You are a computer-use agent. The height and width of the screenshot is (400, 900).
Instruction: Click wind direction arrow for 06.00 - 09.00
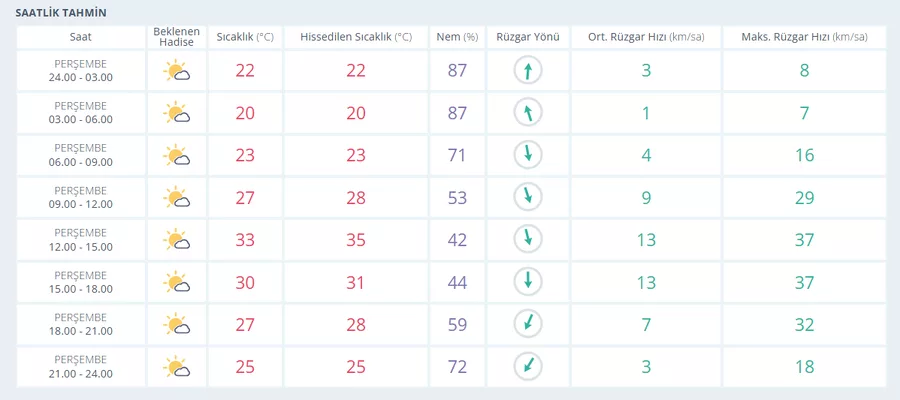[x=528, y=155]
